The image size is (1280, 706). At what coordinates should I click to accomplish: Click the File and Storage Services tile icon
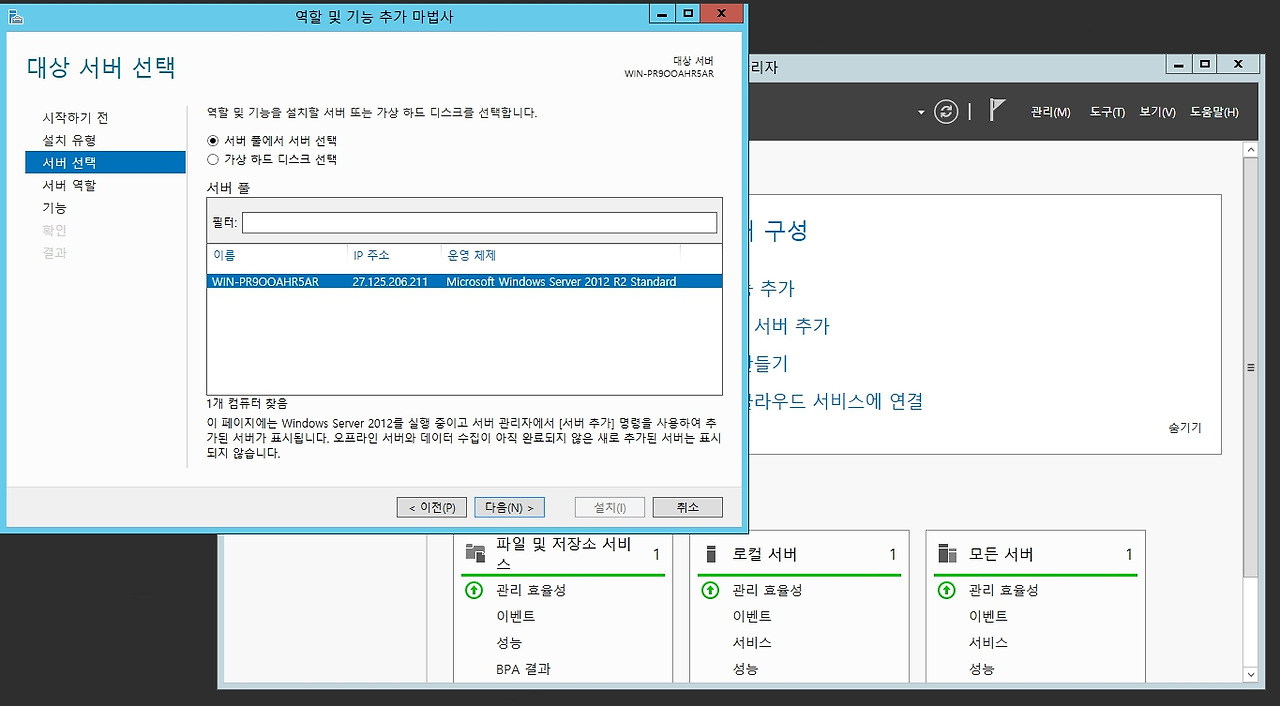tap(475, 554)
